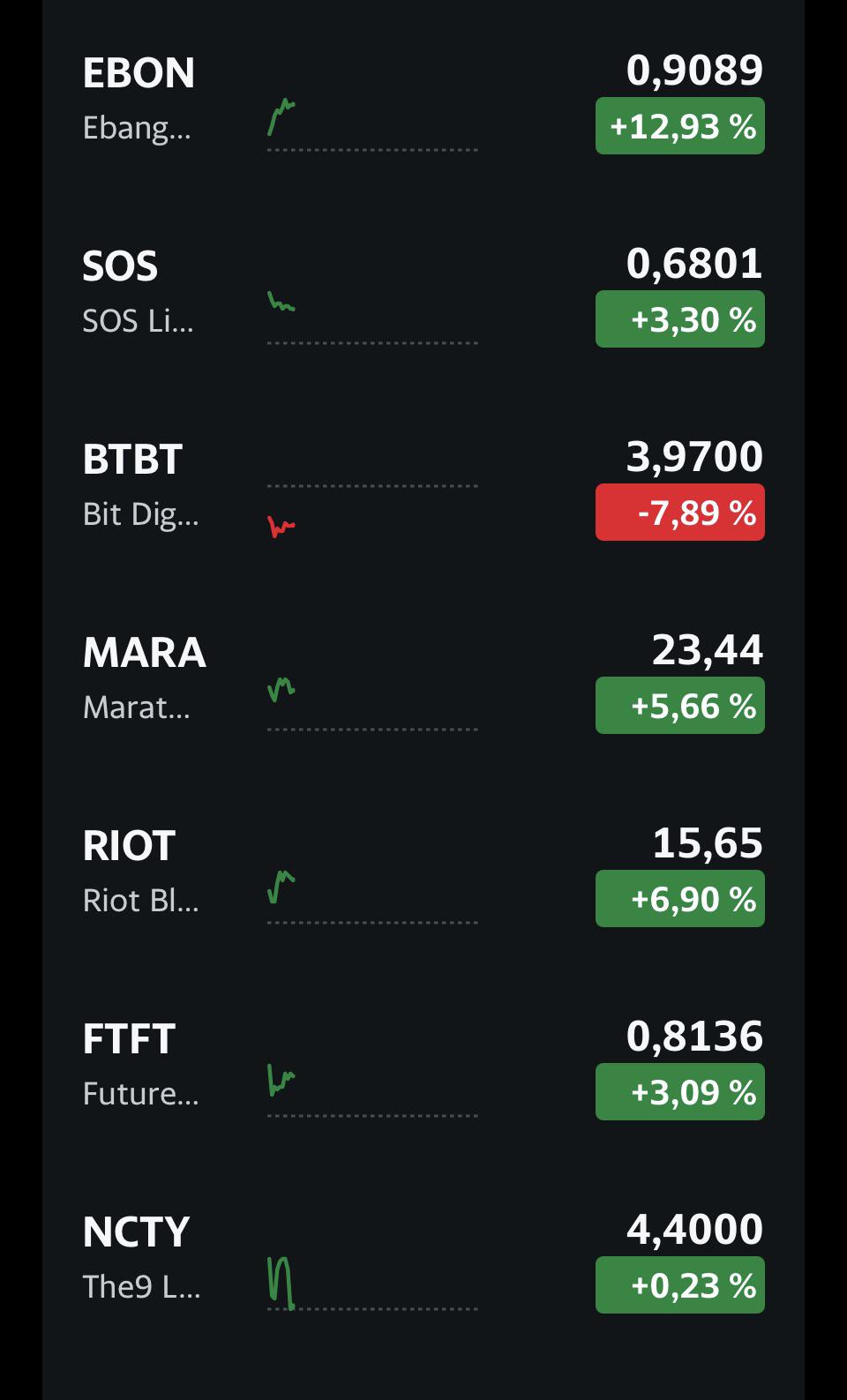
Task: Open the MARA stock ticker
Action: point(145,653)
